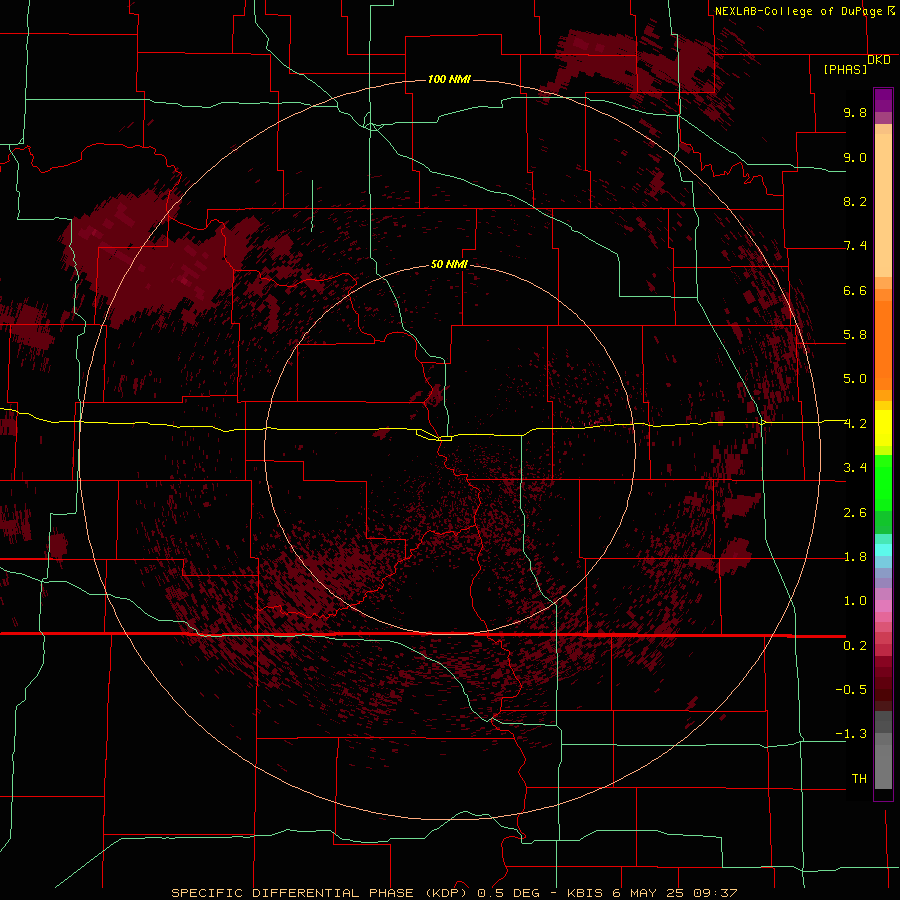Screen dimensions: 900x900
Task: Click the 50 NMI range ring label
Action: [x=449, y=264]
